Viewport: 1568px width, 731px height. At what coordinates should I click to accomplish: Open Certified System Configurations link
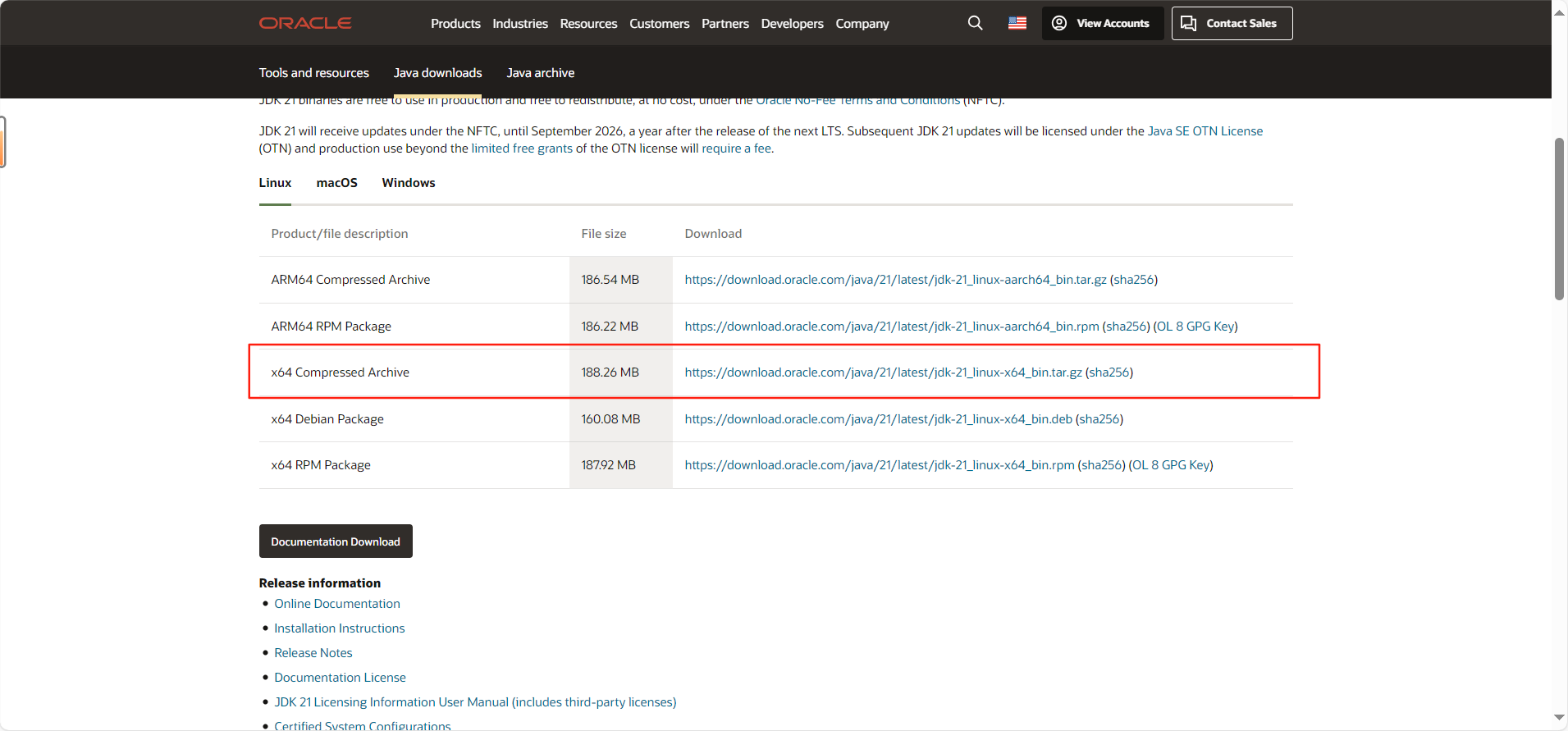[x=363, y=726]
